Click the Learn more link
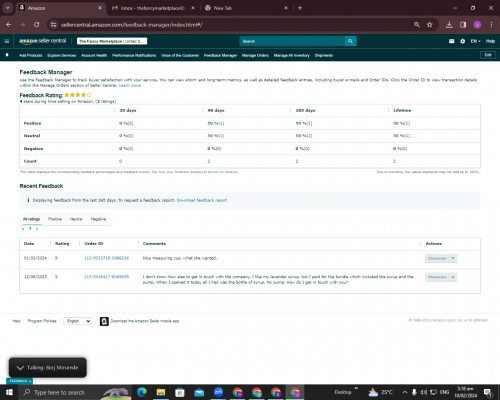500x400 pixels. pos(130,86)
